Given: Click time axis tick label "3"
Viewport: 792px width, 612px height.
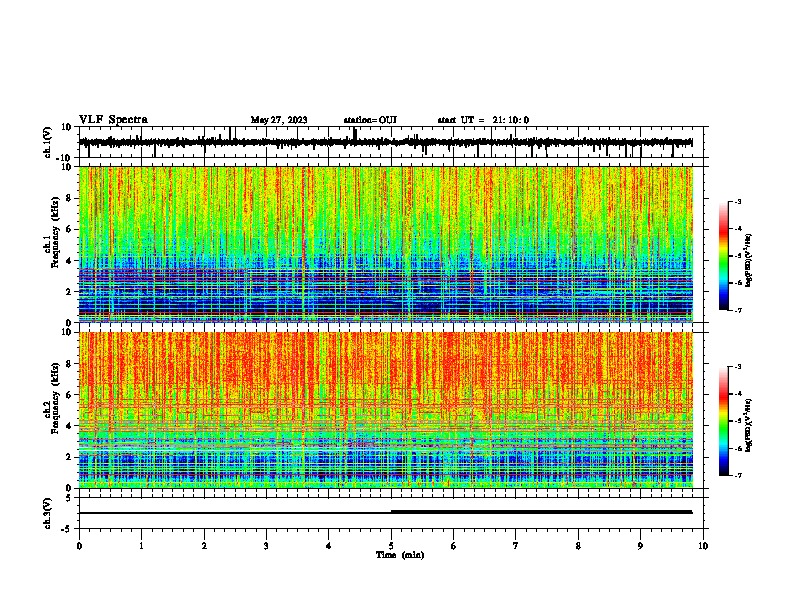Looking at the screenshot, I should [266, 546].
